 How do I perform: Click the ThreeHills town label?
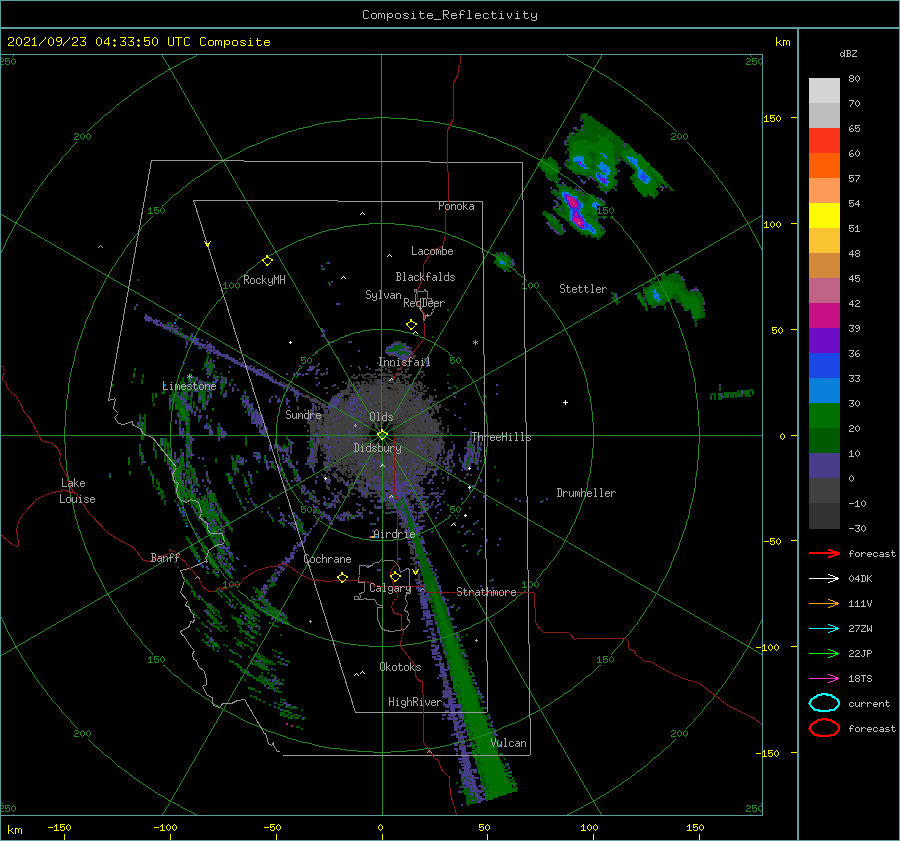[x=501, y=437]
